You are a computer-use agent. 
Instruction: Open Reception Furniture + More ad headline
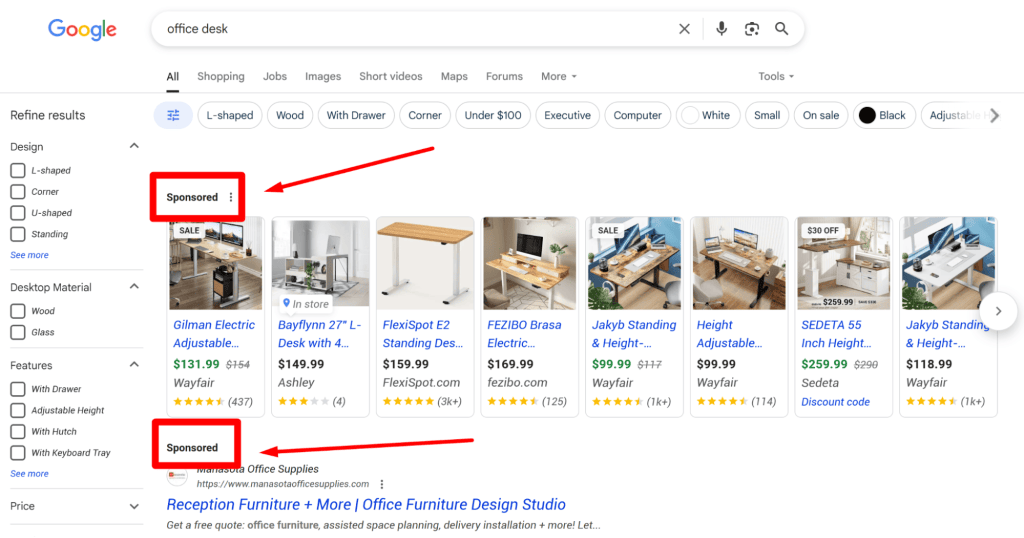pyautogui.click(x=366, y=505)
